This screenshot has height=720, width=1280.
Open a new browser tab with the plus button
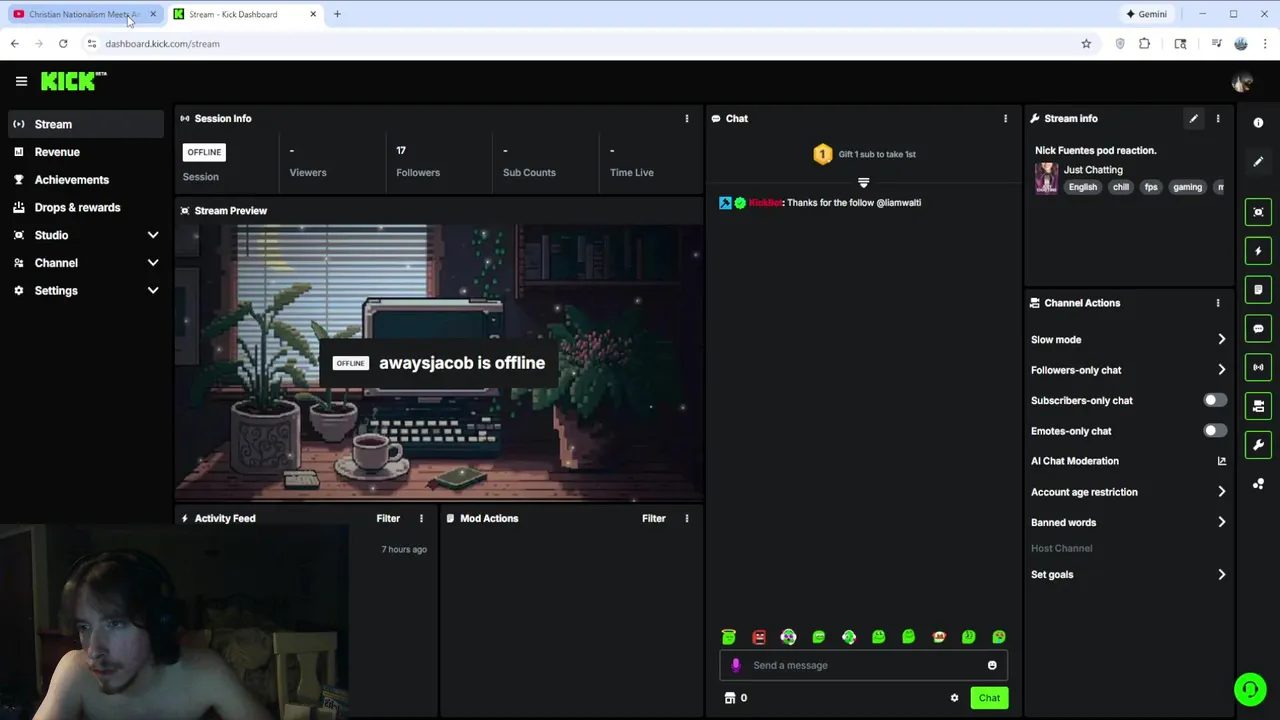coord(337,14)
